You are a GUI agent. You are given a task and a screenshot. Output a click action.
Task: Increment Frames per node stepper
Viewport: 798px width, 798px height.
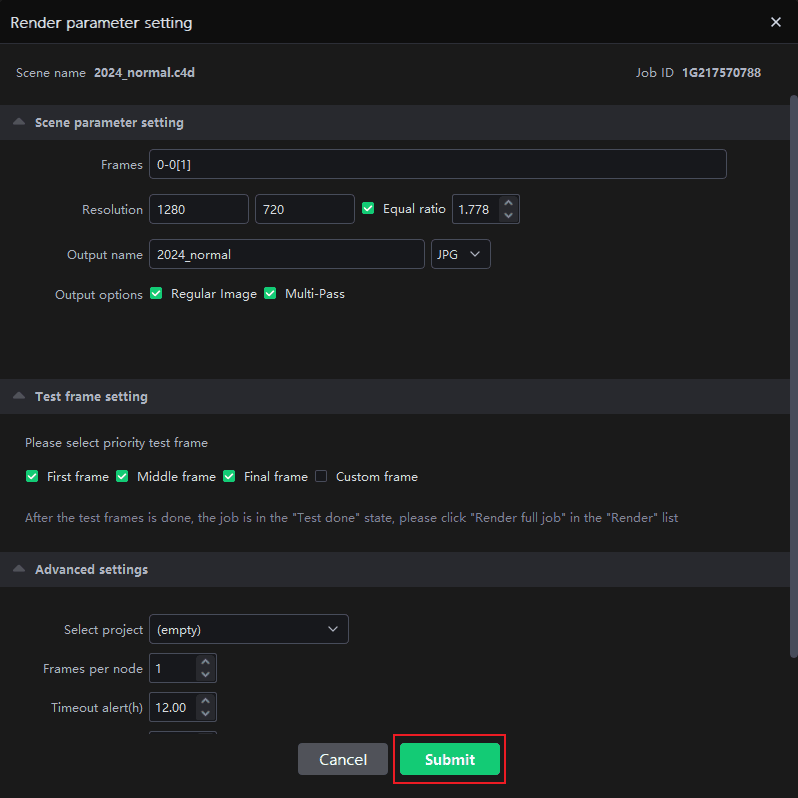point(205,662)
